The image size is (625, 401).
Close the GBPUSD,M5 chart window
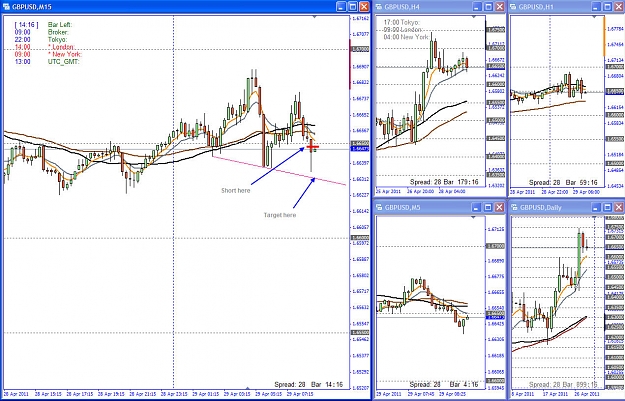[499, 207]
